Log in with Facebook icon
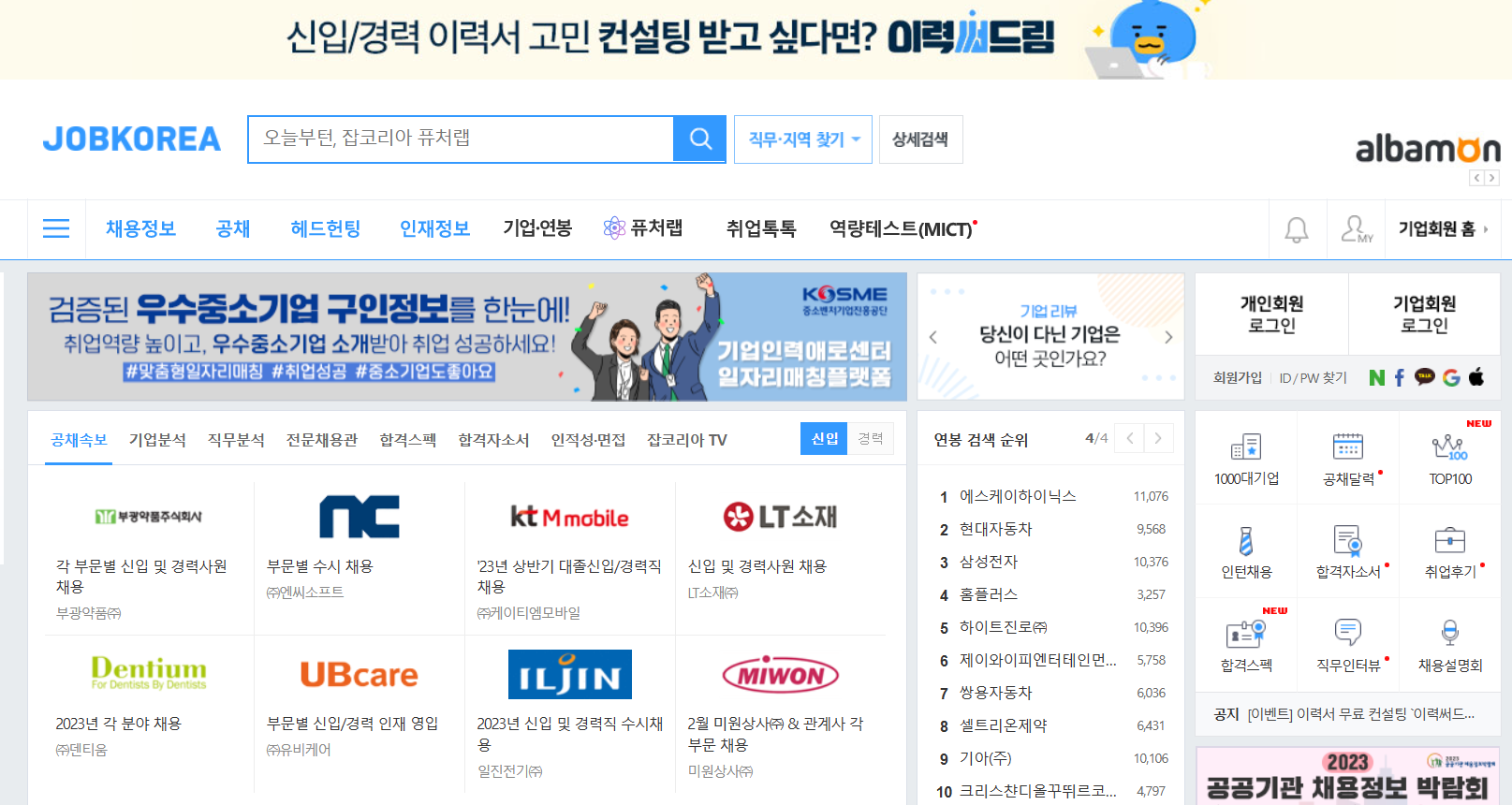 (x=1400, y=377)
